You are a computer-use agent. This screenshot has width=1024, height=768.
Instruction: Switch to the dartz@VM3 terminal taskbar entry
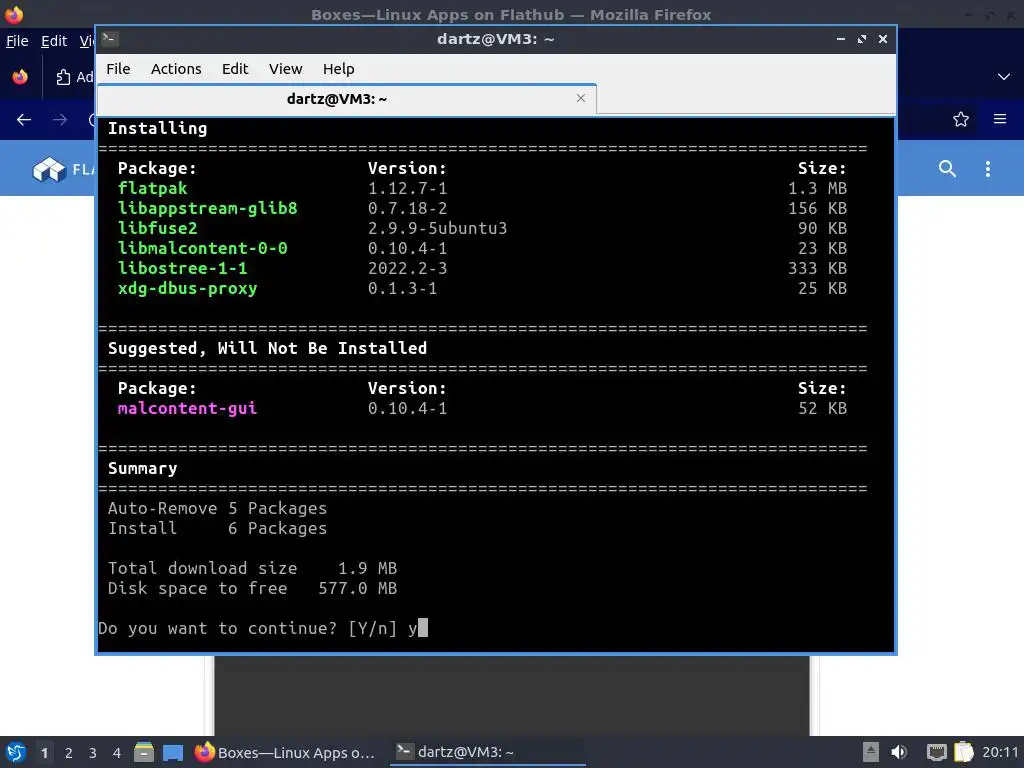[488, 752]
